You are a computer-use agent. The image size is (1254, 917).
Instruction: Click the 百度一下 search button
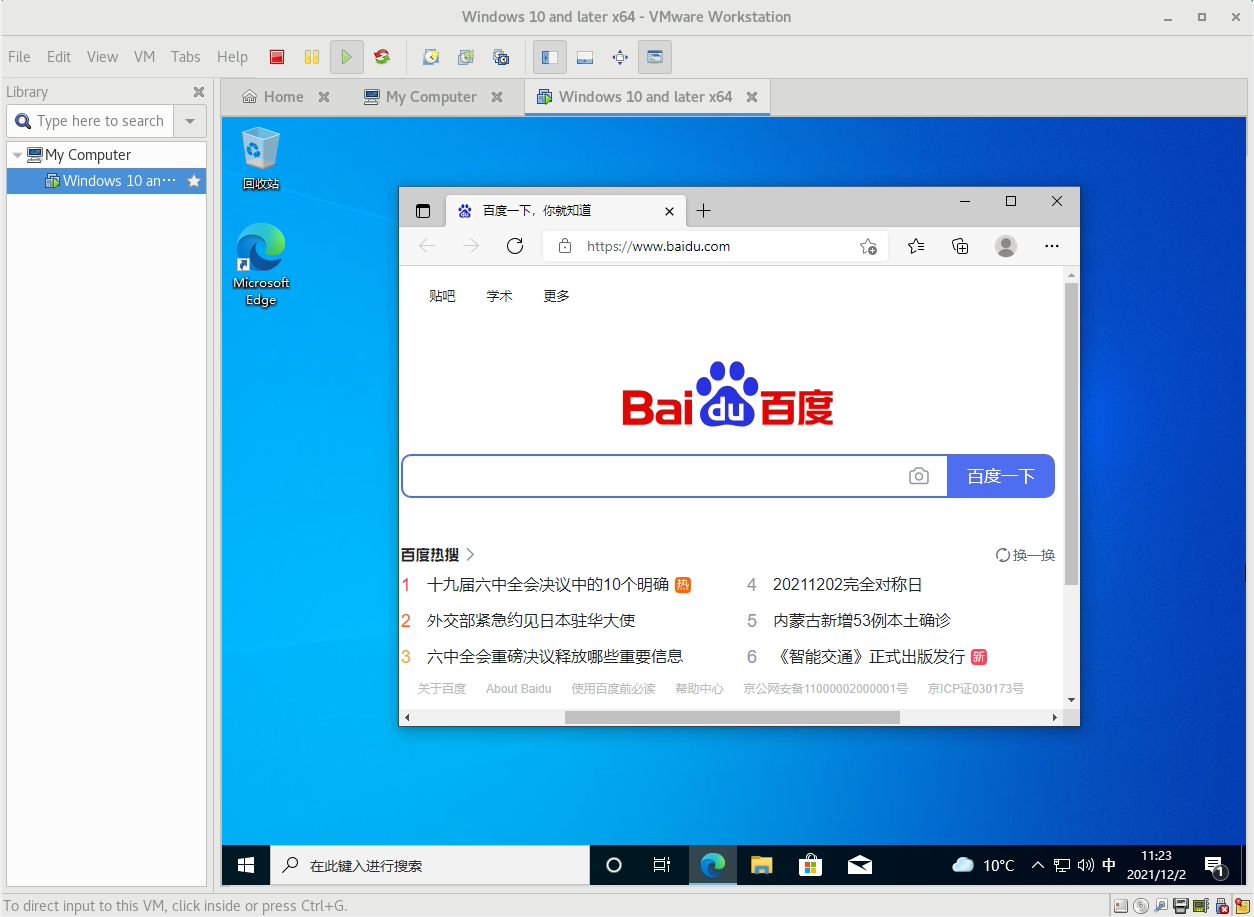click(x=1001, y=476)
